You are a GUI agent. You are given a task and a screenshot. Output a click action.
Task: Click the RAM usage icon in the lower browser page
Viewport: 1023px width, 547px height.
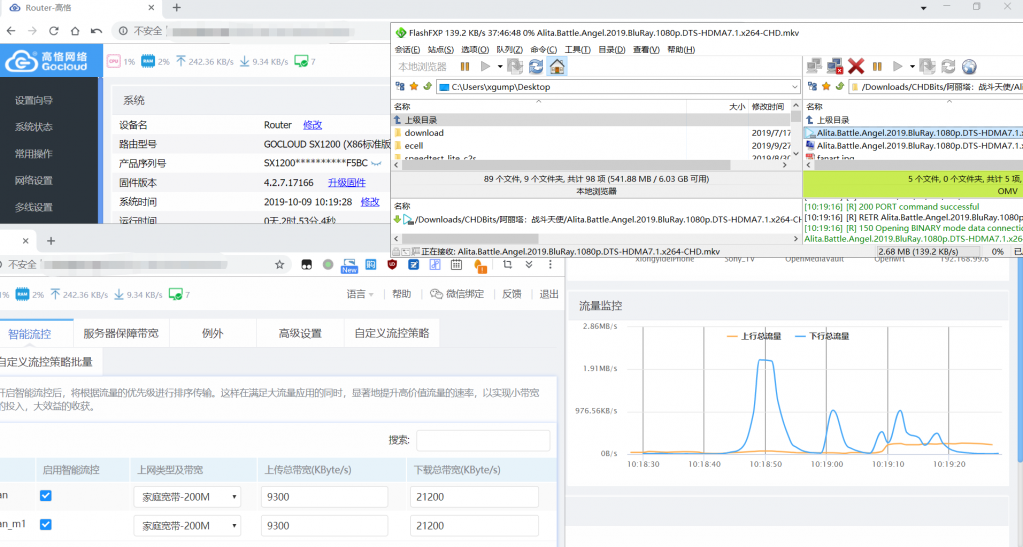coord(22,294)
